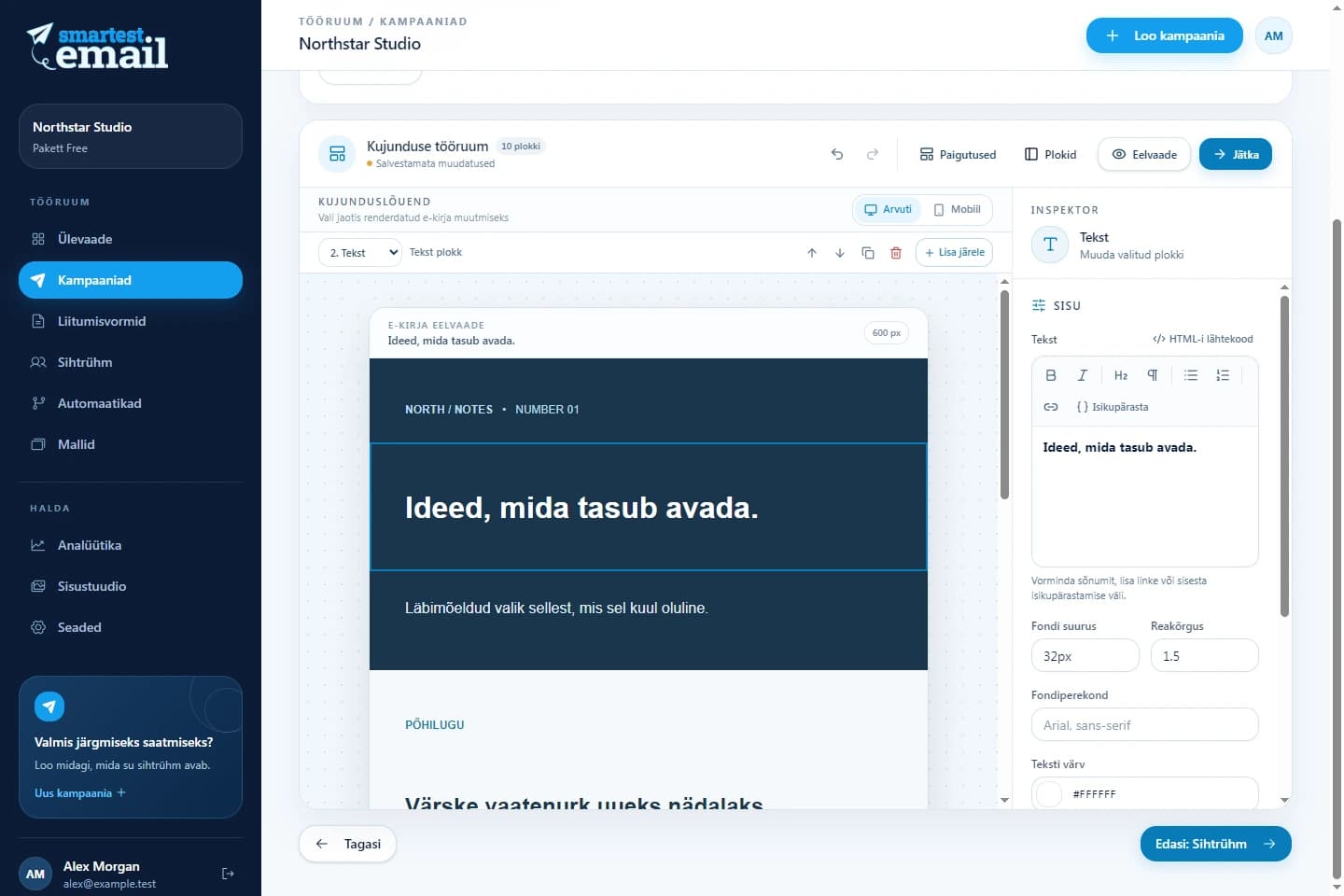The width and height of the screenshot is (1344, 896).
Task: Duplicate the selected text block
Action: (868, 253)
